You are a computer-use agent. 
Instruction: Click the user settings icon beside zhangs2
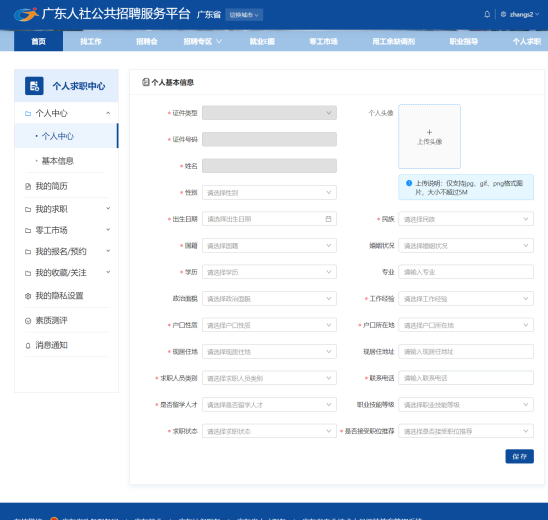click(503, 14)
